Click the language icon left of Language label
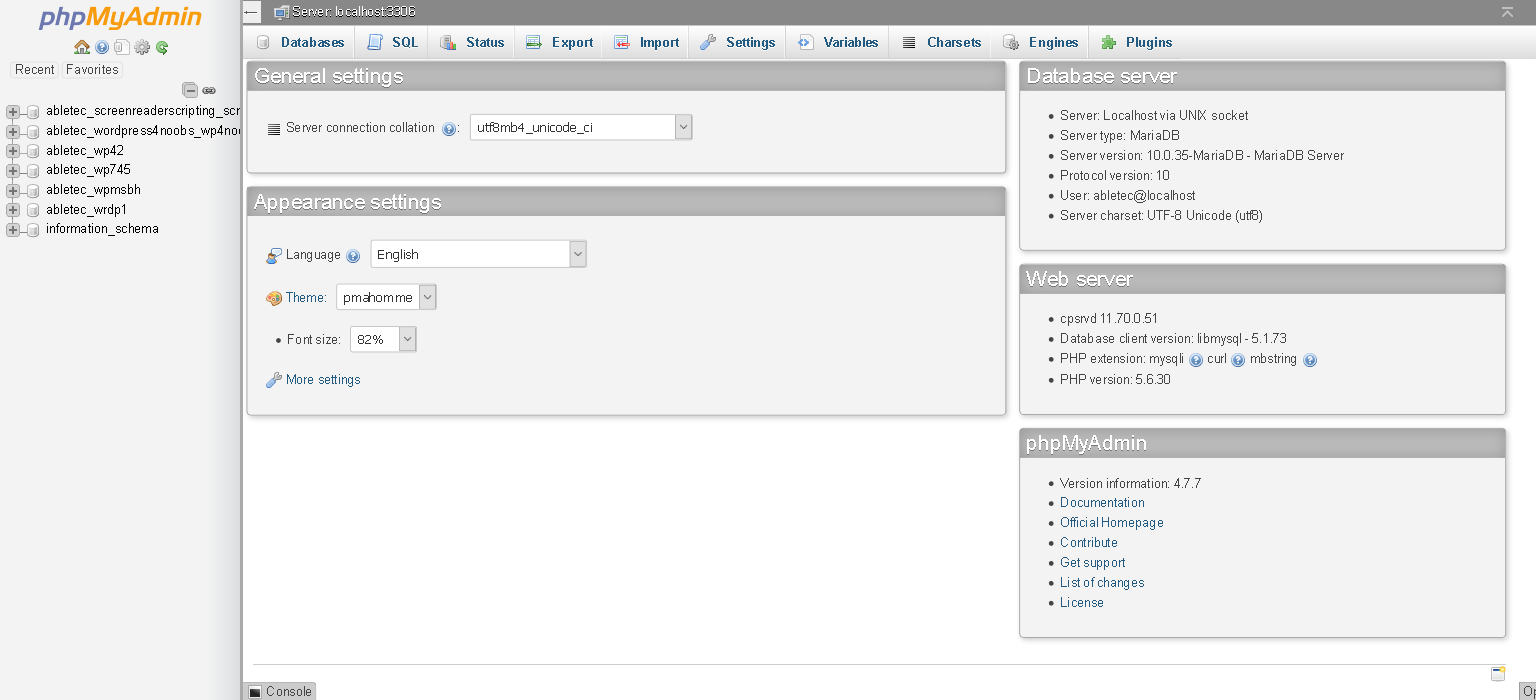Screen dimensions: 1536x700 click(x=274, y=256)
